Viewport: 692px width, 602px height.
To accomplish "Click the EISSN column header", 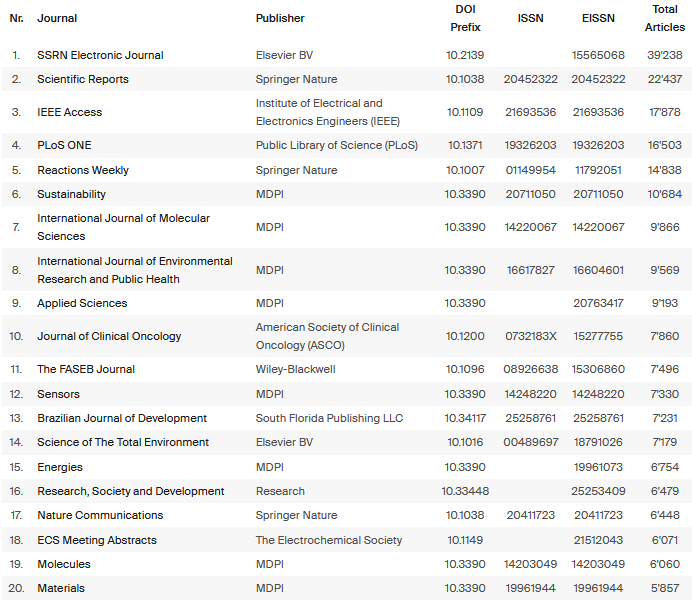I will 598,18.
